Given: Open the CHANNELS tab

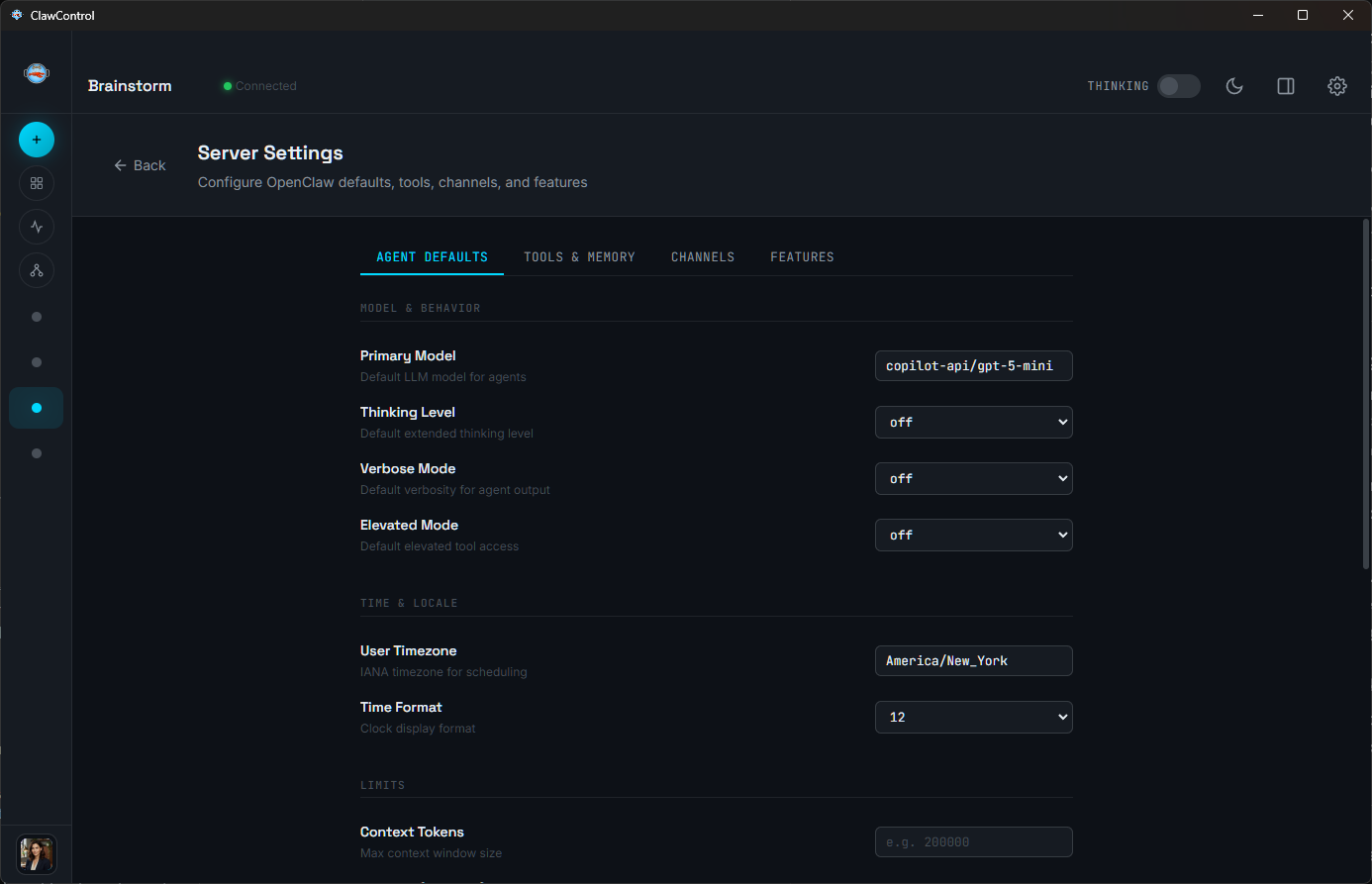Looking at the screenshot, I should tap(703, 256).
